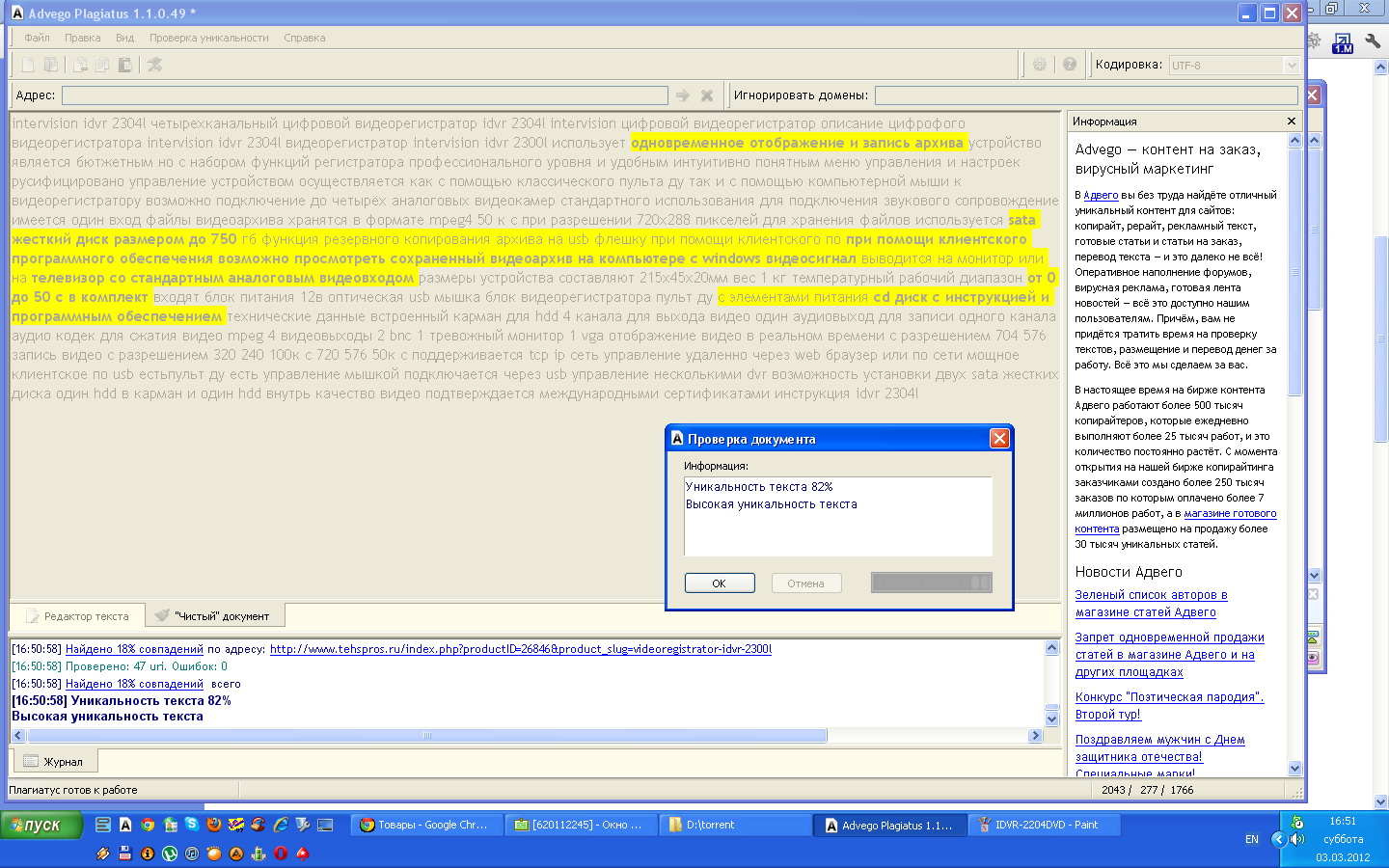This screenshot has width=1389, height=868.
Task: Click the progress bar in the dialog
Action: [931, 583]
